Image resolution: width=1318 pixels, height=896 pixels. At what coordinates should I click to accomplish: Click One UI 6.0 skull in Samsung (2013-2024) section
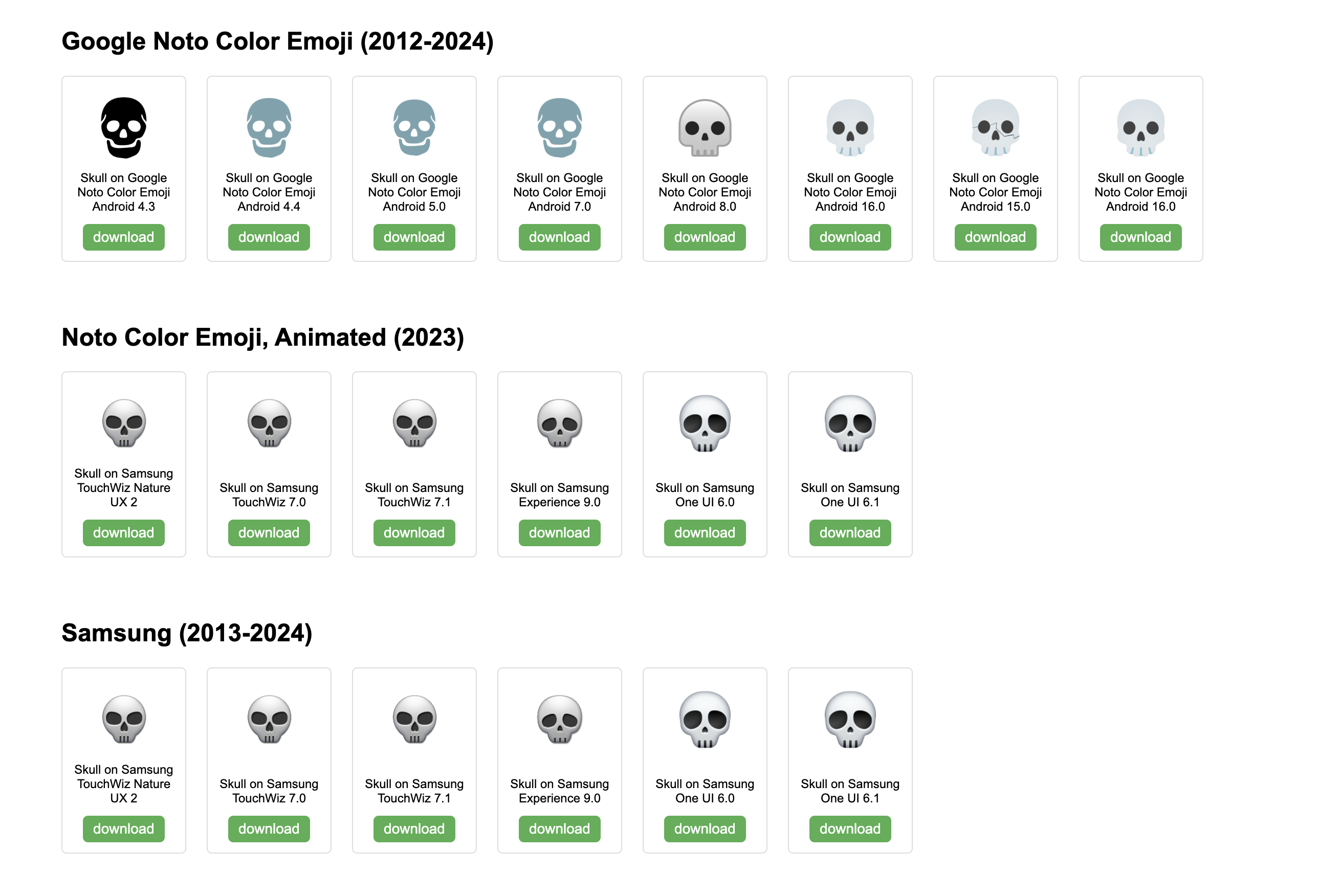pos(705,719)
